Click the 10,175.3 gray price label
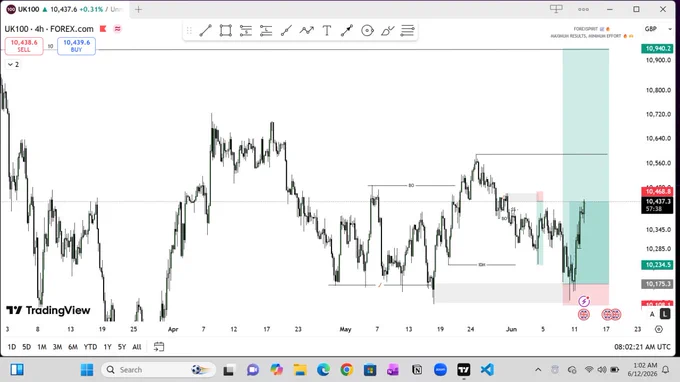Image resolution: width=680 pixels, height=382 pixels. click(x=657, y=284)
